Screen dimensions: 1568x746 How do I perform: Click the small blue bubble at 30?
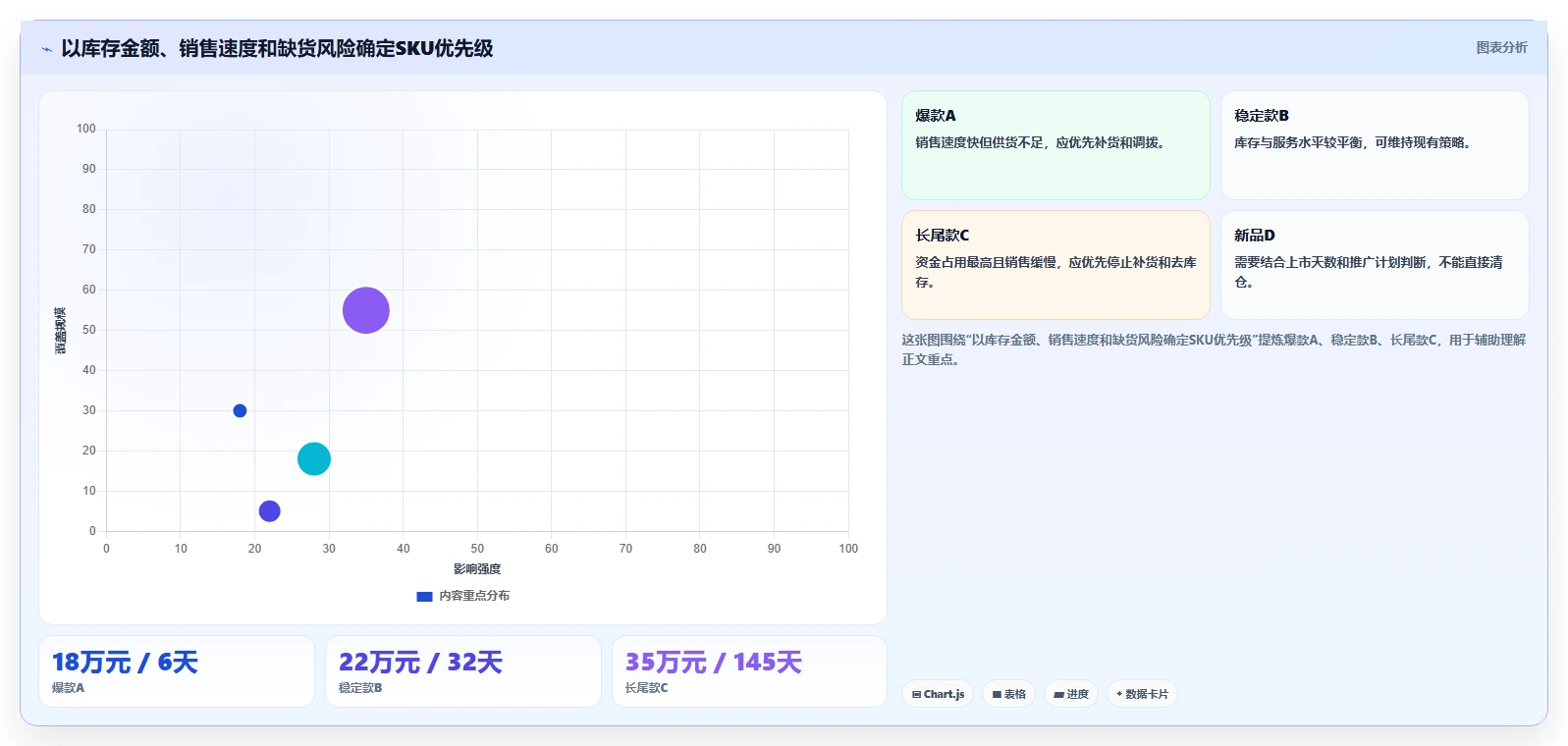(x=240, y=410)
